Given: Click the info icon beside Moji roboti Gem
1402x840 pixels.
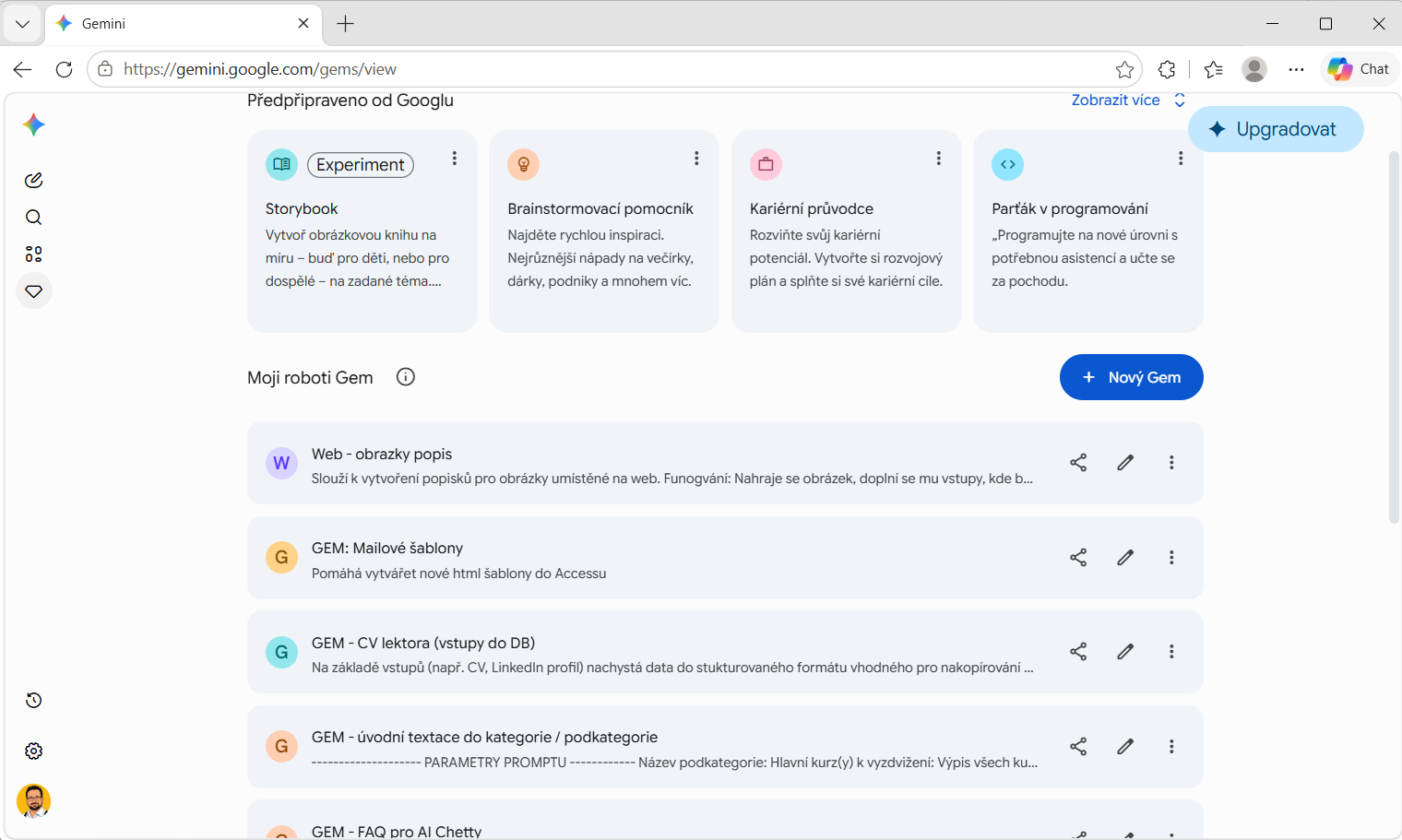Looking at the screenshot, I should click(406, 377).
